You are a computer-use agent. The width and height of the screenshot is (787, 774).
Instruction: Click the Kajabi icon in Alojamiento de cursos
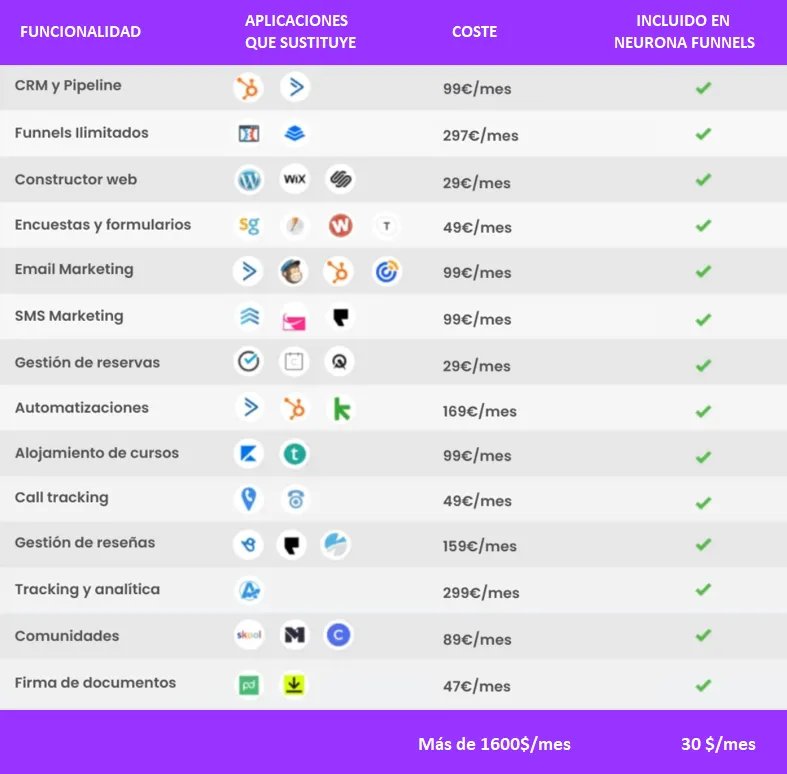249,454
